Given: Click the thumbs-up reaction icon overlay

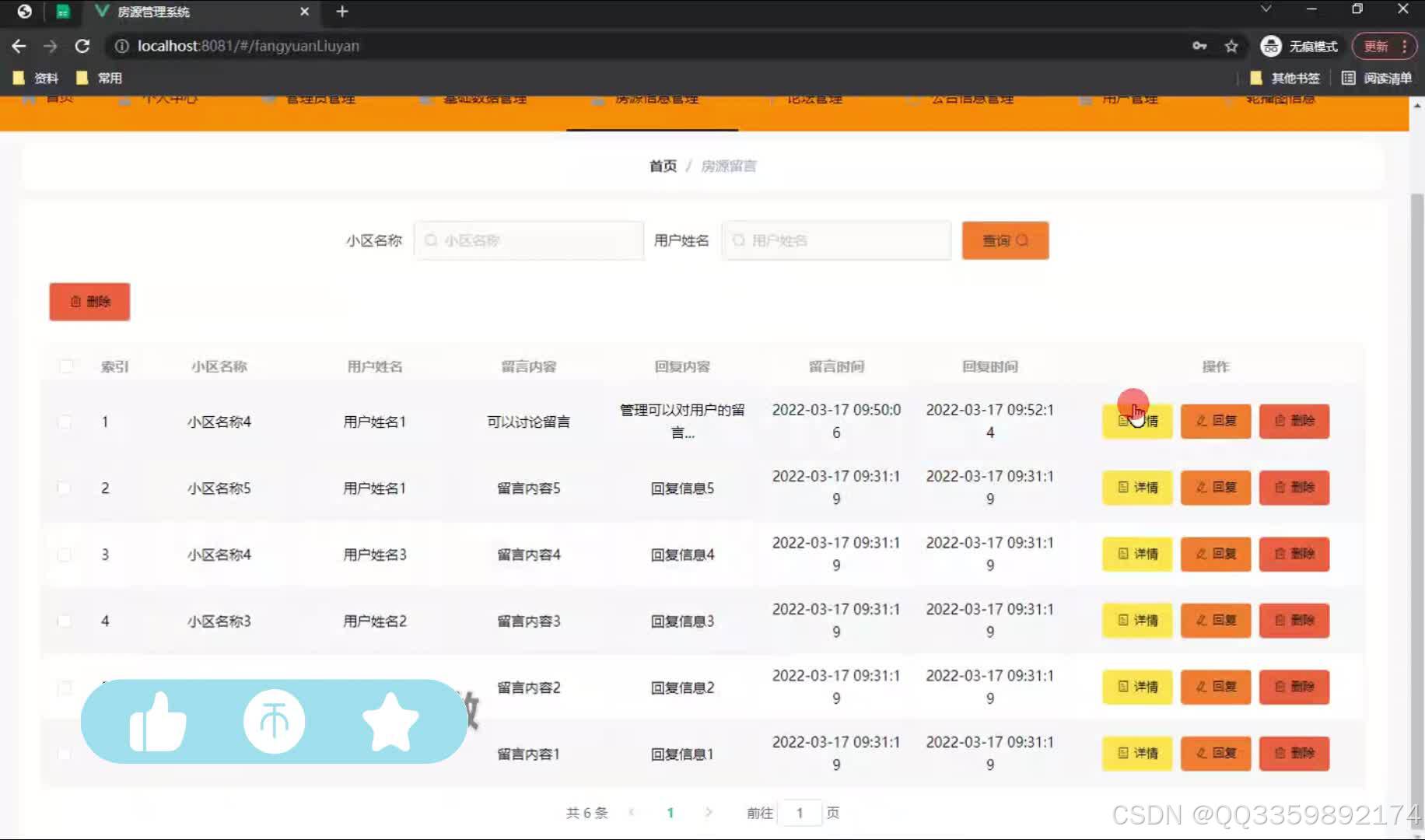Looking at the screenshot, I should coord(158,722).
